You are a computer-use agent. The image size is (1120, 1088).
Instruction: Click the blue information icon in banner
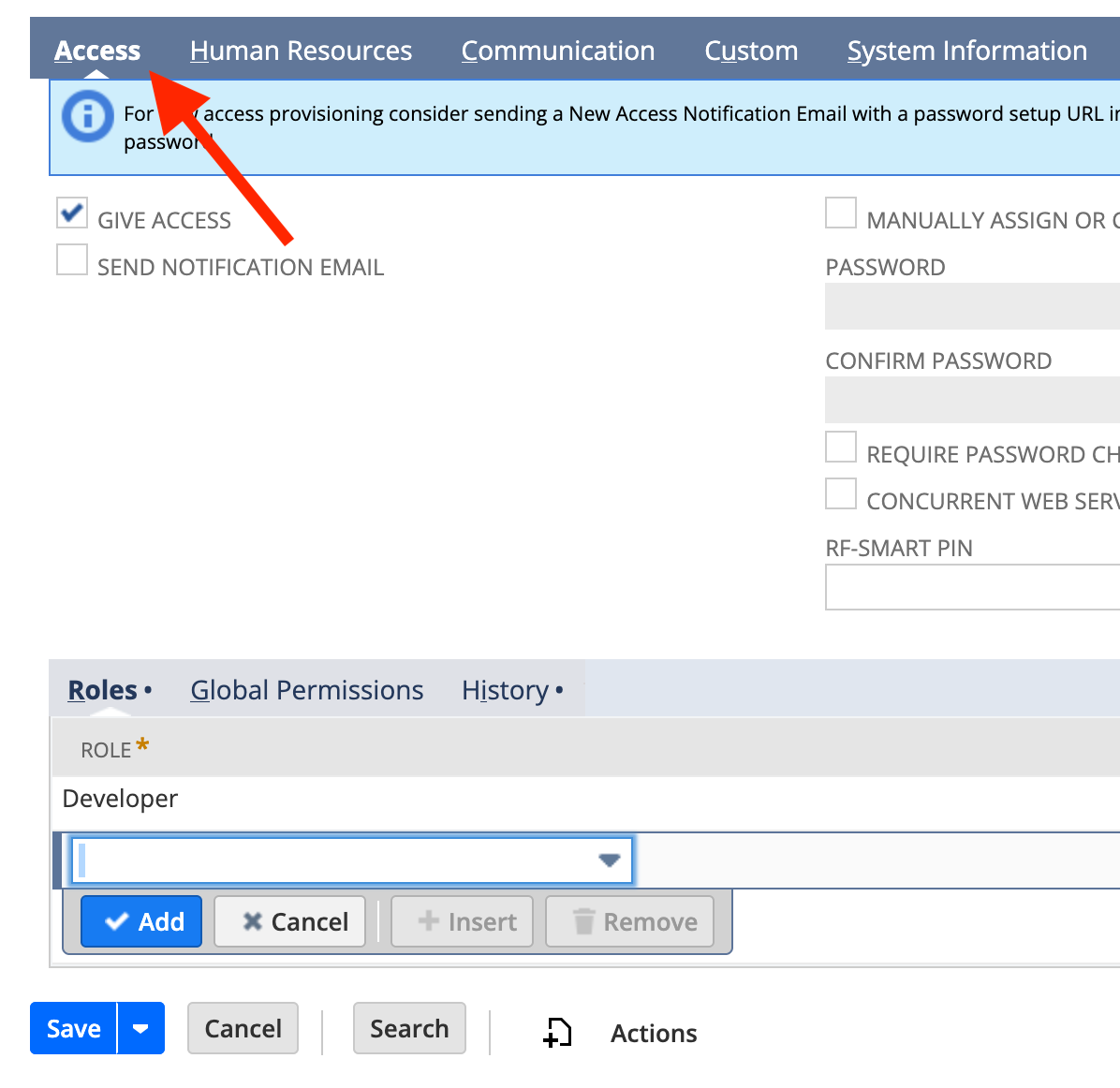(87, 116)
